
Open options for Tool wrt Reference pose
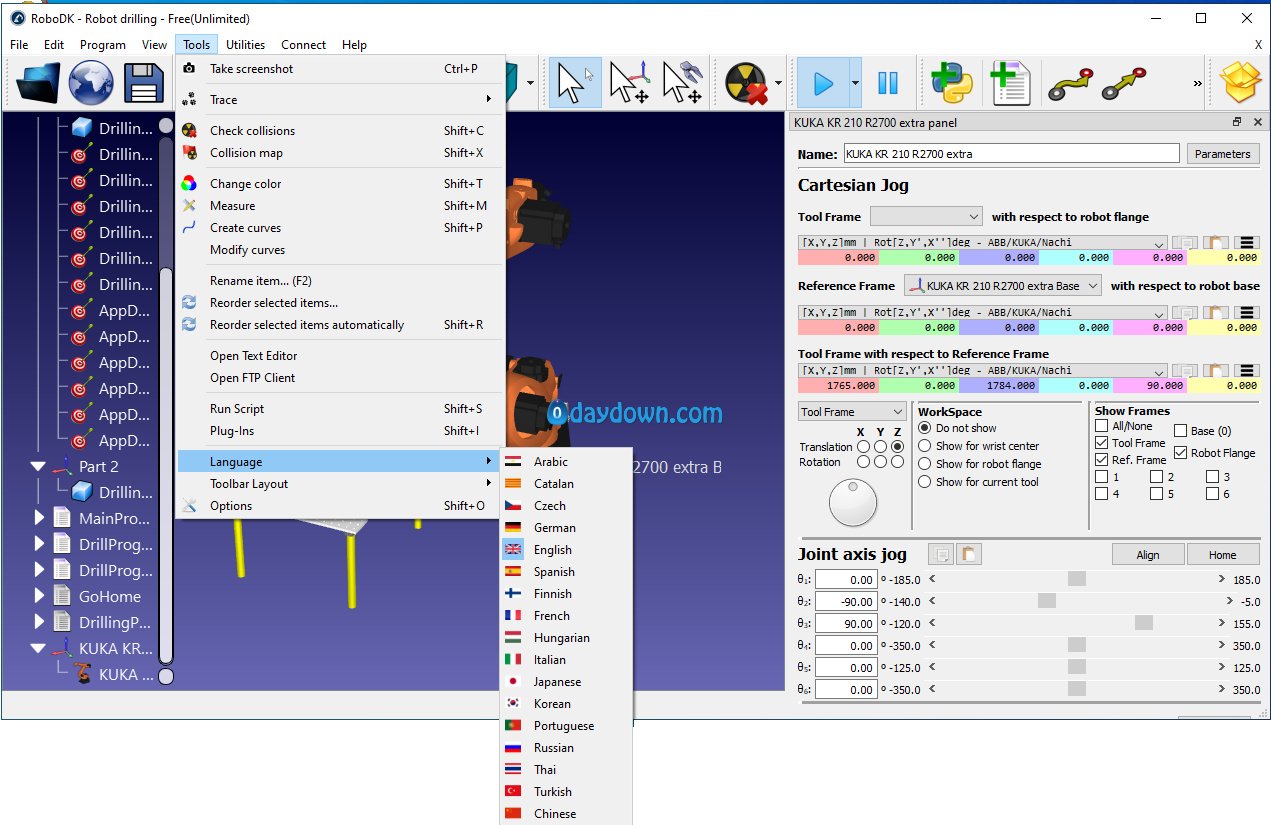click(1245, 370)
